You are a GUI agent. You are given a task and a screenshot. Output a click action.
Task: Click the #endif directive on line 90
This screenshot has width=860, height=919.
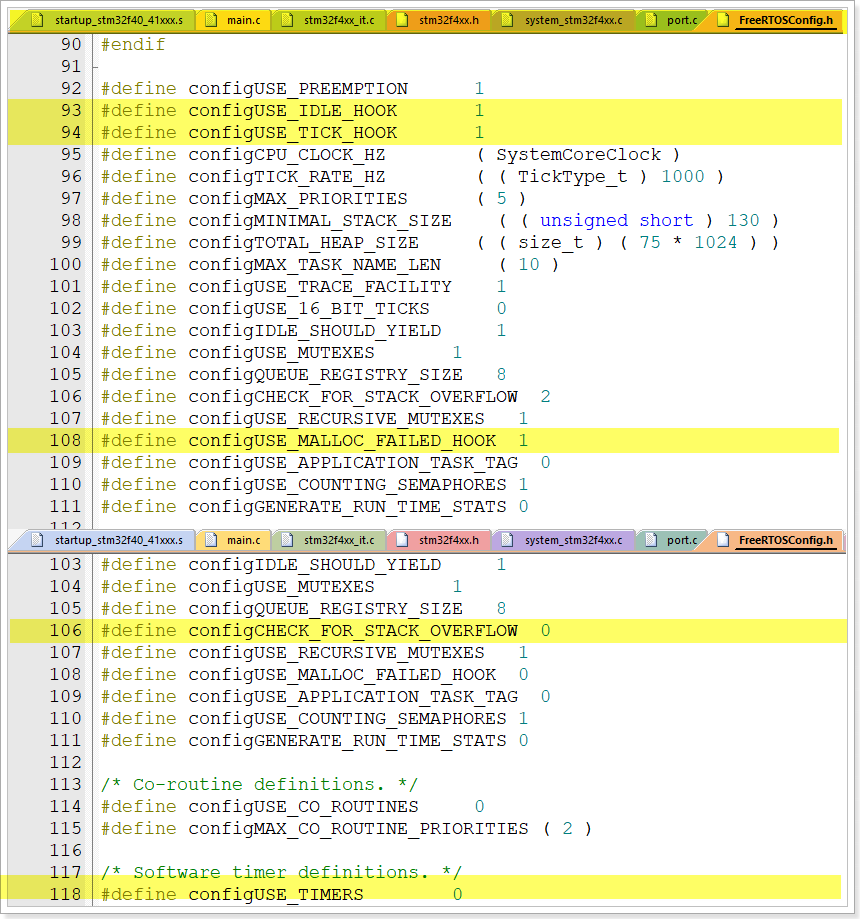(133, 45)
